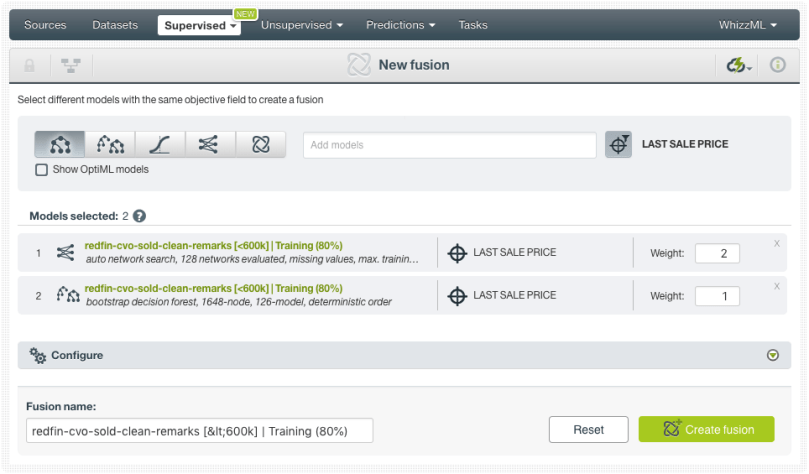Click the info icon in header
The height and width of the screenshot is (474, 809).
click(x=777, y=65)
